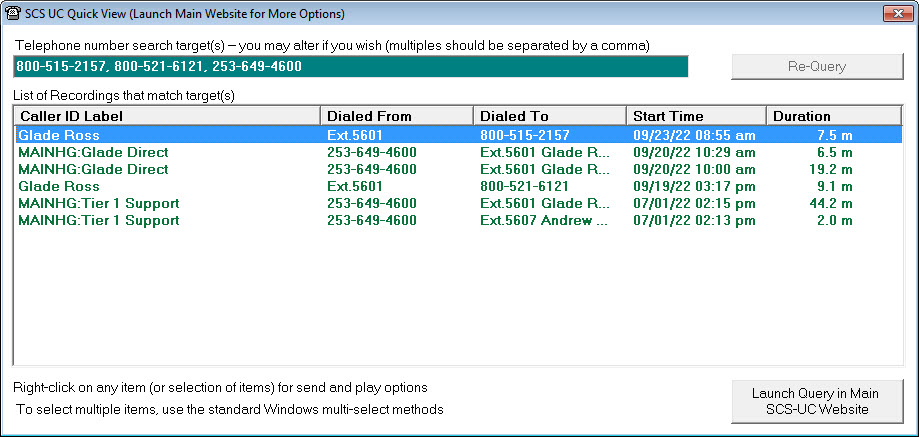Select MAINHG:Tier 1 Support row at 02:13 pm
919x437 pixels.
pos(458,220)
